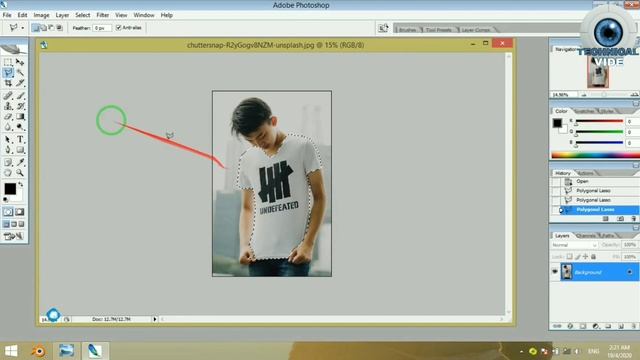Open the file browser toggle icon
The image size is (640, 360).
[383, 28]
